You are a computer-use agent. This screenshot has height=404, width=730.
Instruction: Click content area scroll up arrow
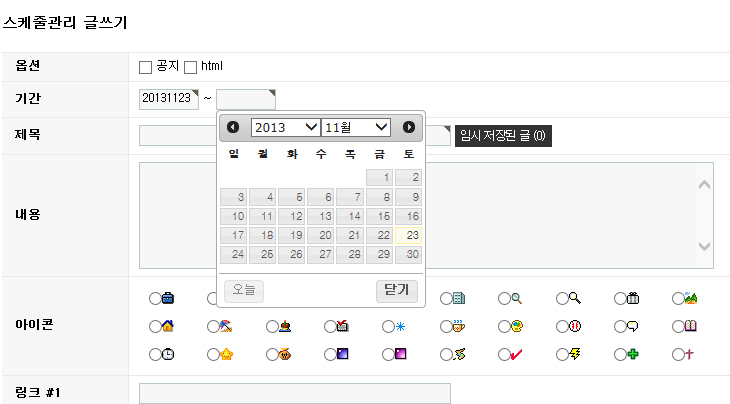(704, 185)
